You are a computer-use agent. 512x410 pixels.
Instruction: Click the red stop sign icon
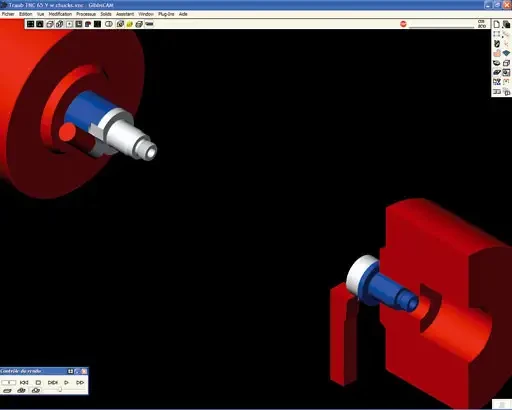pos(403,24)
